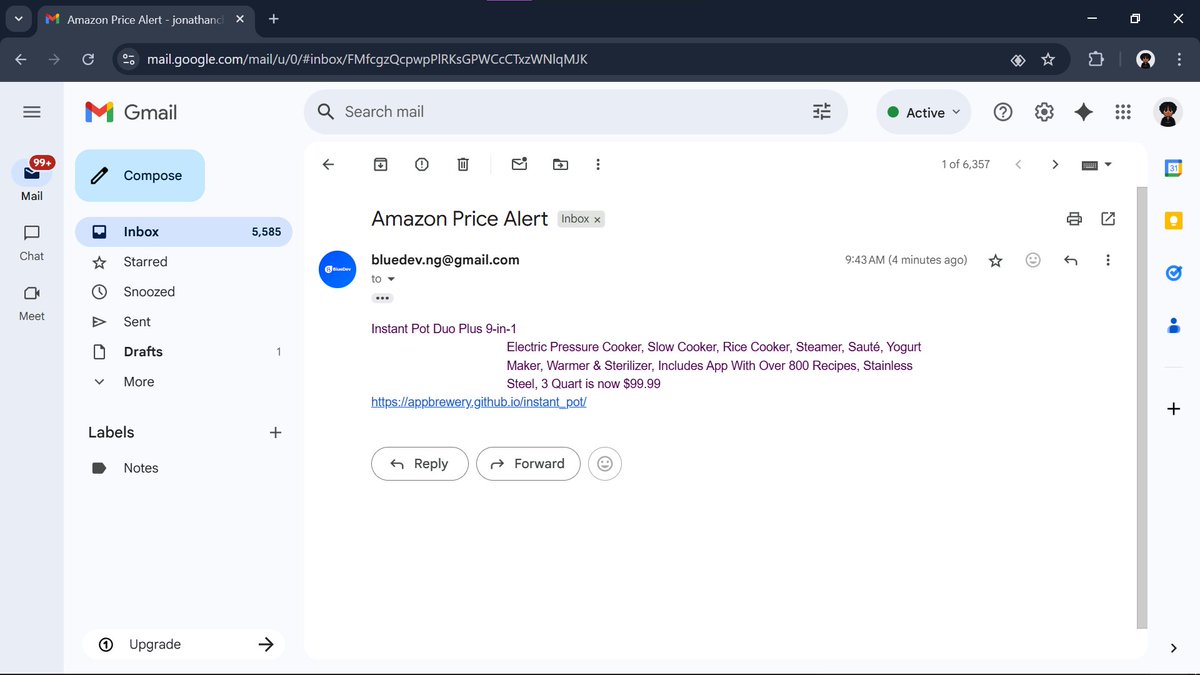Open Google apps grid
The image size is (1200, 675).
pos(1123,112)
